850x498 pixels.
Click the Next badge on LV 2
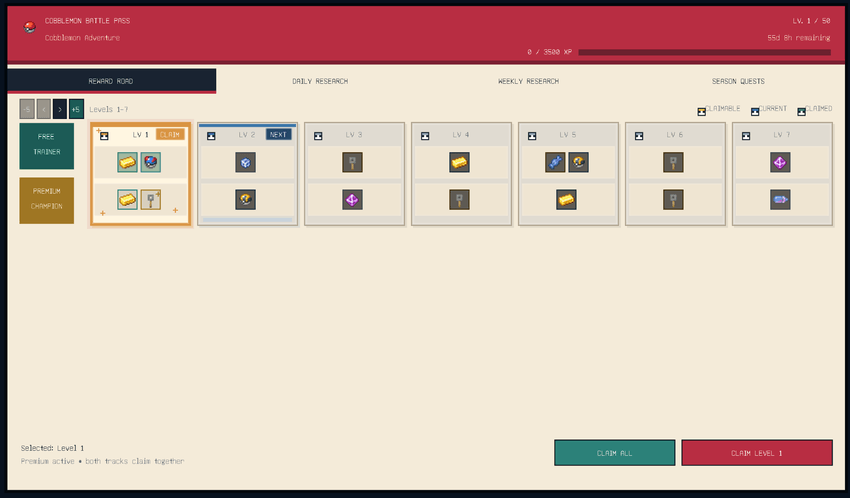click(278, 134)
